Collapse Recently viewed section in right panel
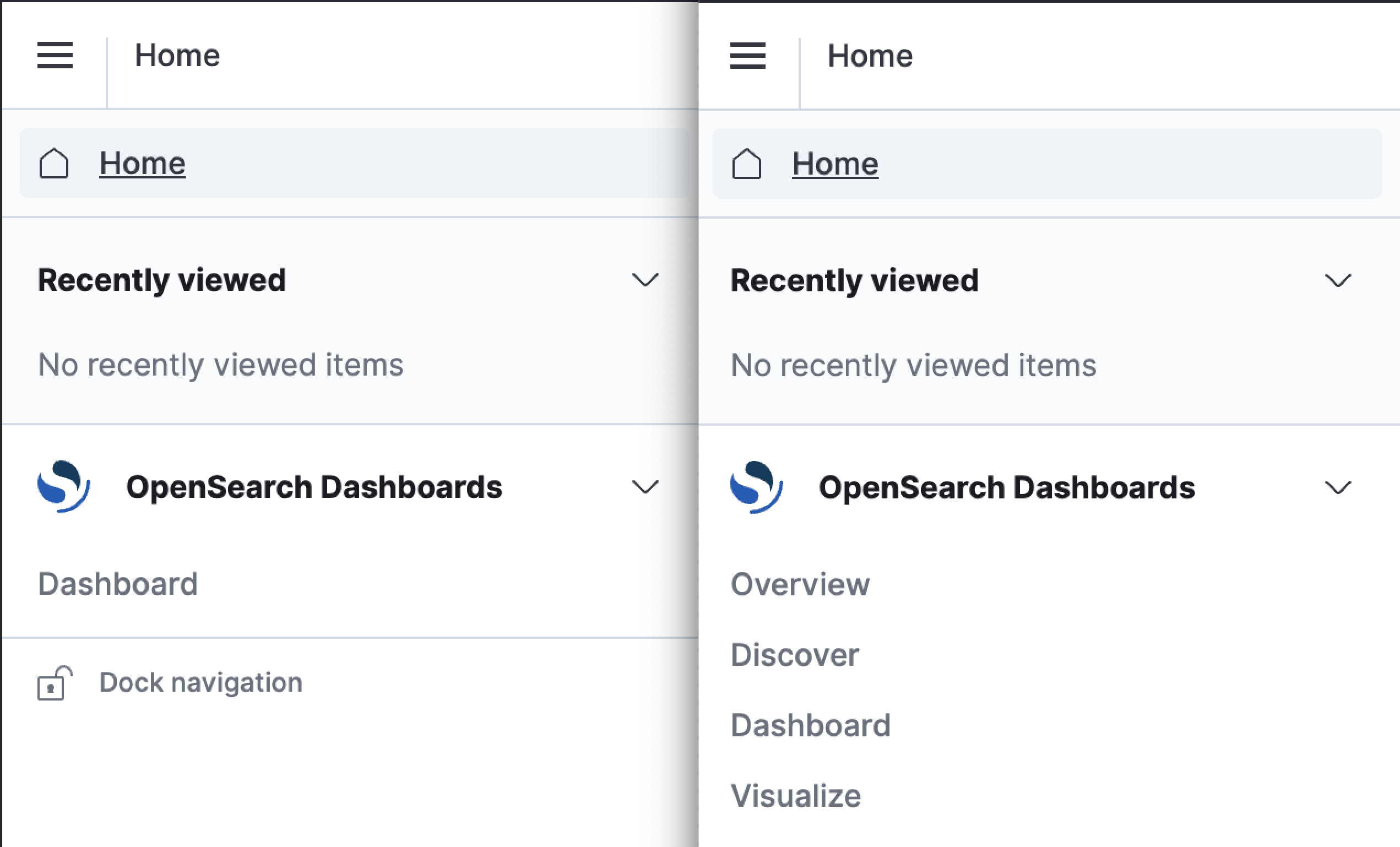 [x=1338, y=281]
